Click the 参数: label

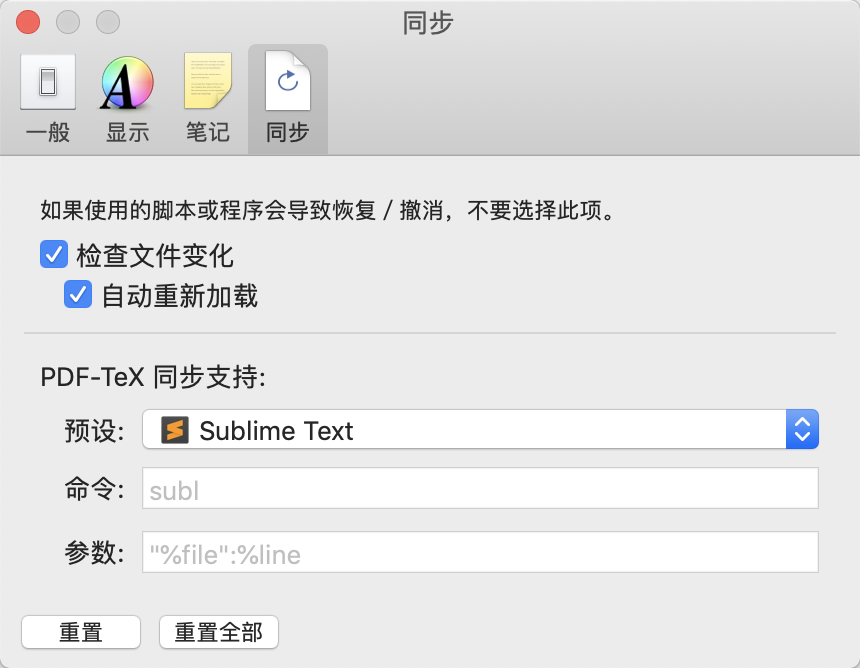pos(94,552)
